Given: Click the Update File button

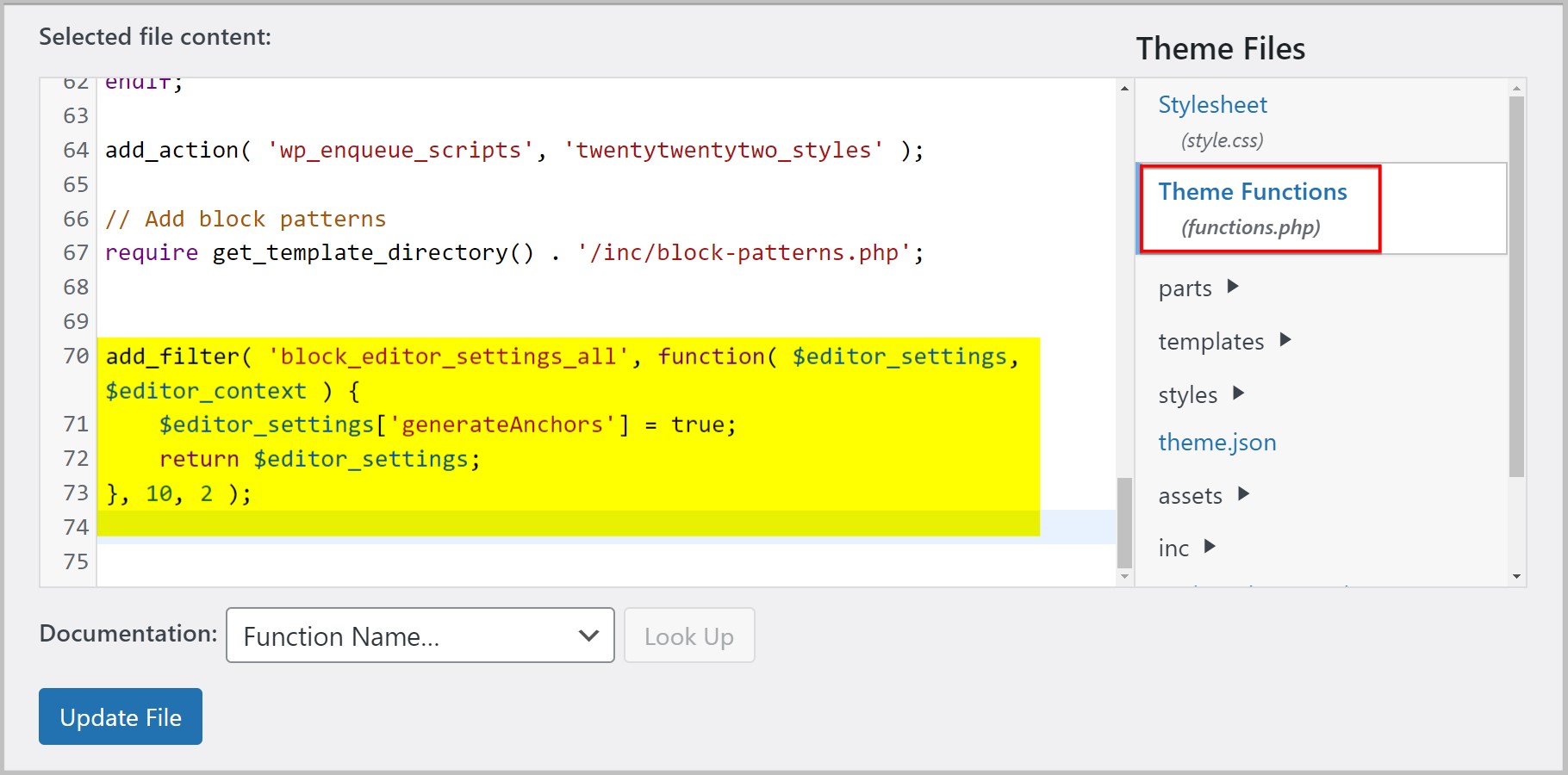Looking at the screenshot, I should (x=120, y=716).
